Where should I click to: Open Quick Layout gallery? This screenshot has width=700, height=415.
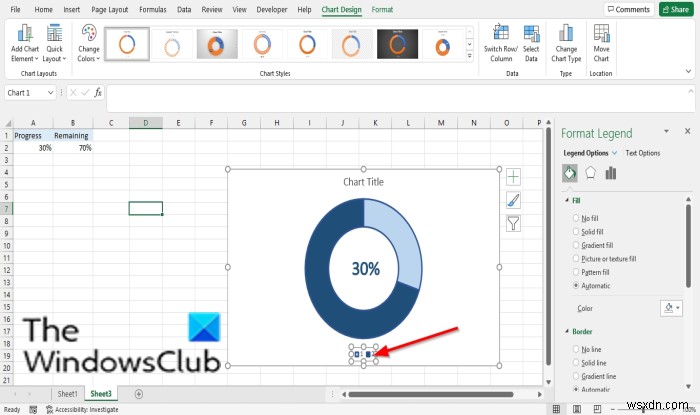click(54, 43)
